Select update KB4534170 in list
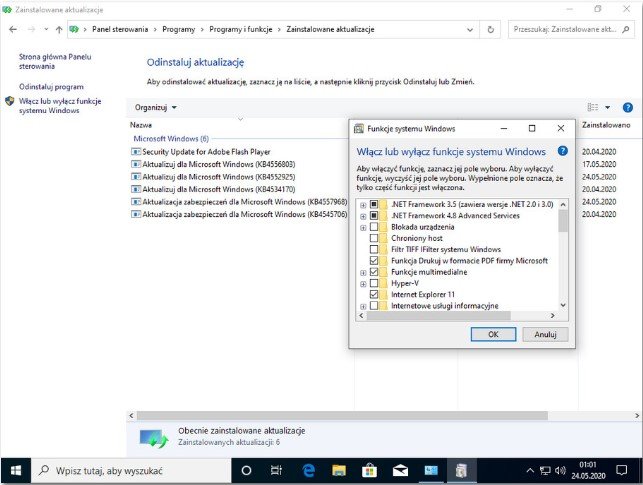 pos(219,189)
